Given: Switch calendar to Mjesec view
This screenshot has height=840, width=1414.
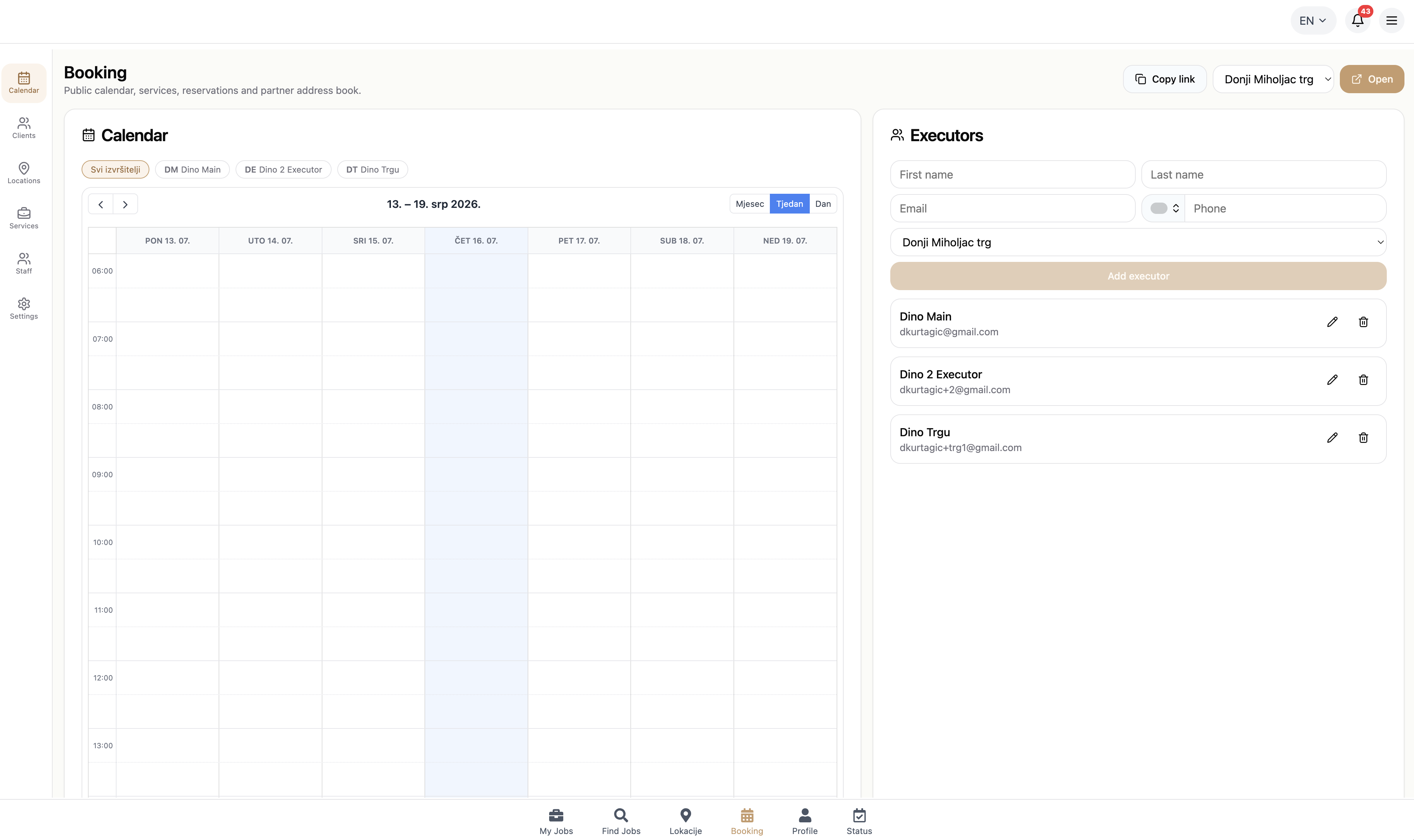Looking at the screenshot, I should pos(750,204).
